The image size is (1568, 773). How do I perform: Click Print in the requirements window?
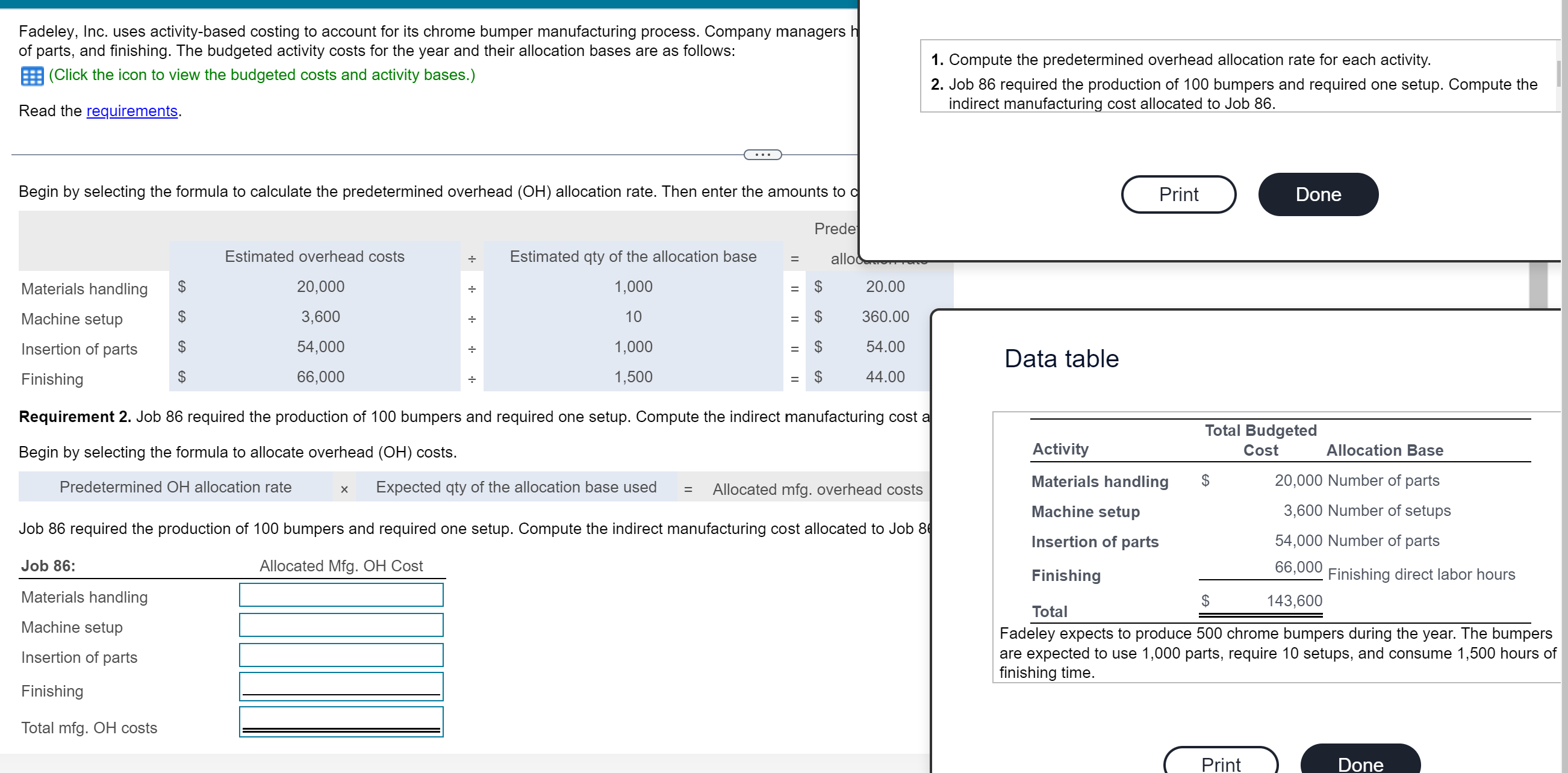click(x=1178, y=194)
